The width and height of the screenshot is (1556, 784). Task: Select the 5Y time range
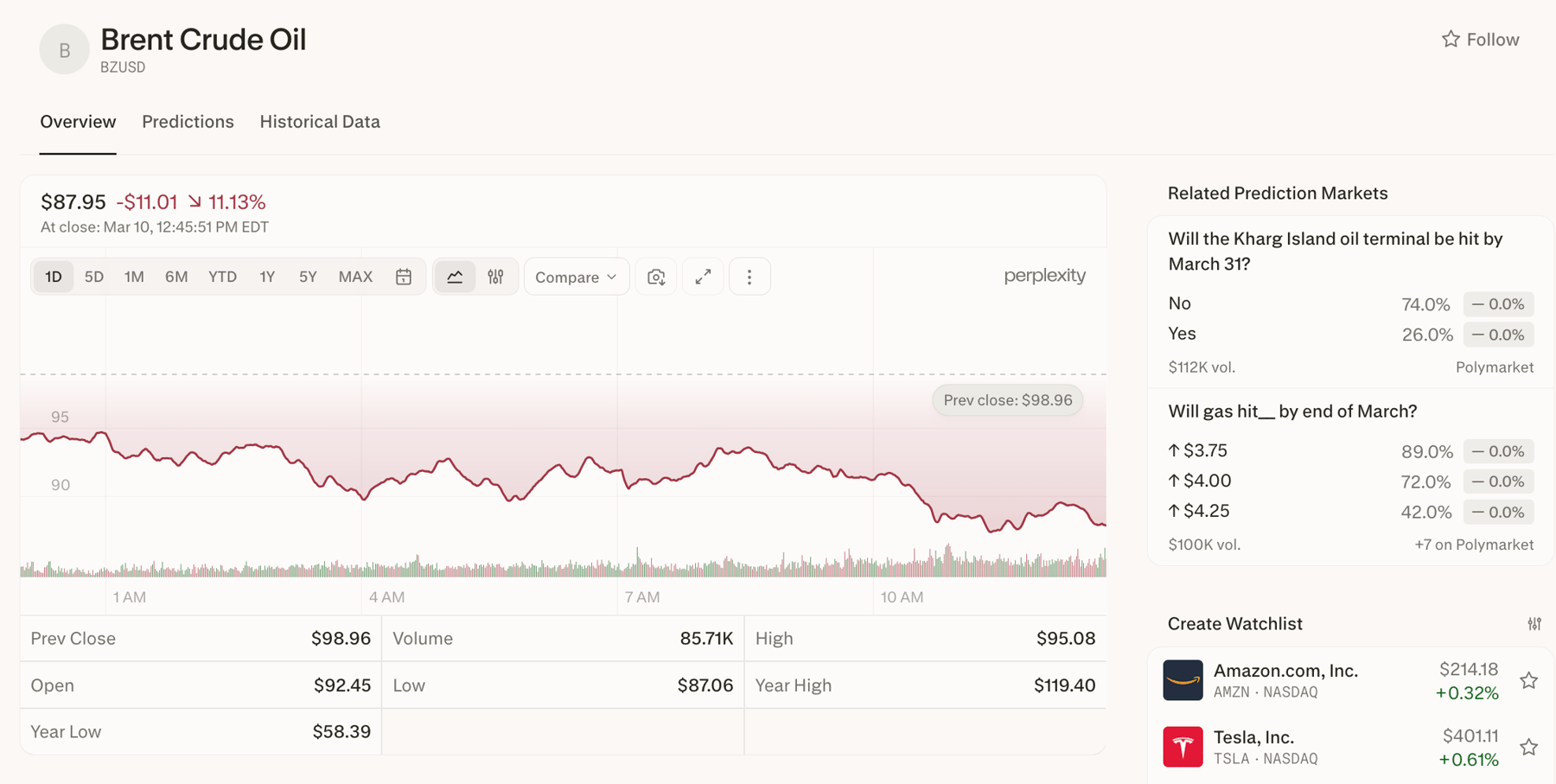pyautogui.click(x=308, y=277)
